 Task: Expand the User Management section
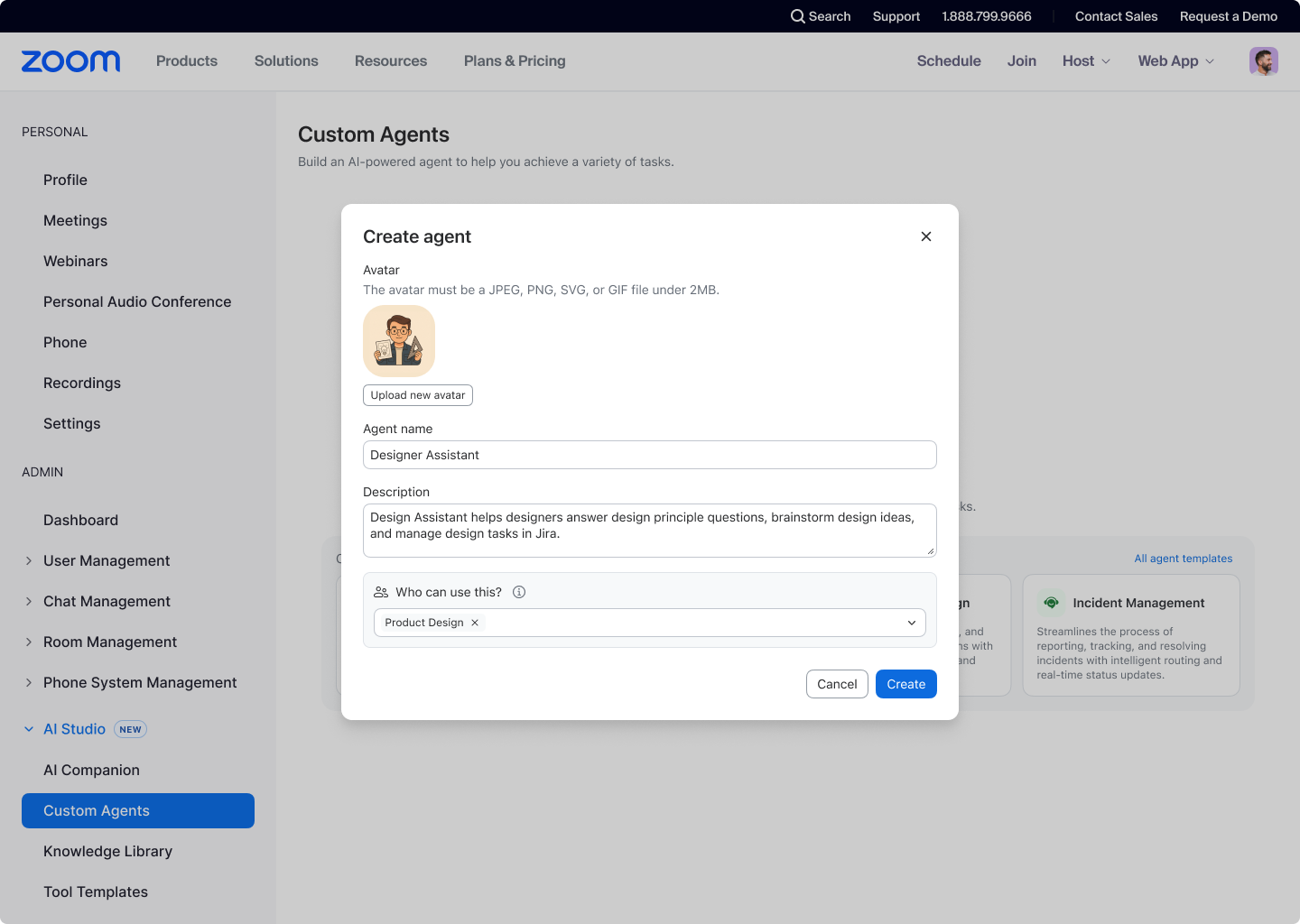pyautogui.click(x=29, y=560)
